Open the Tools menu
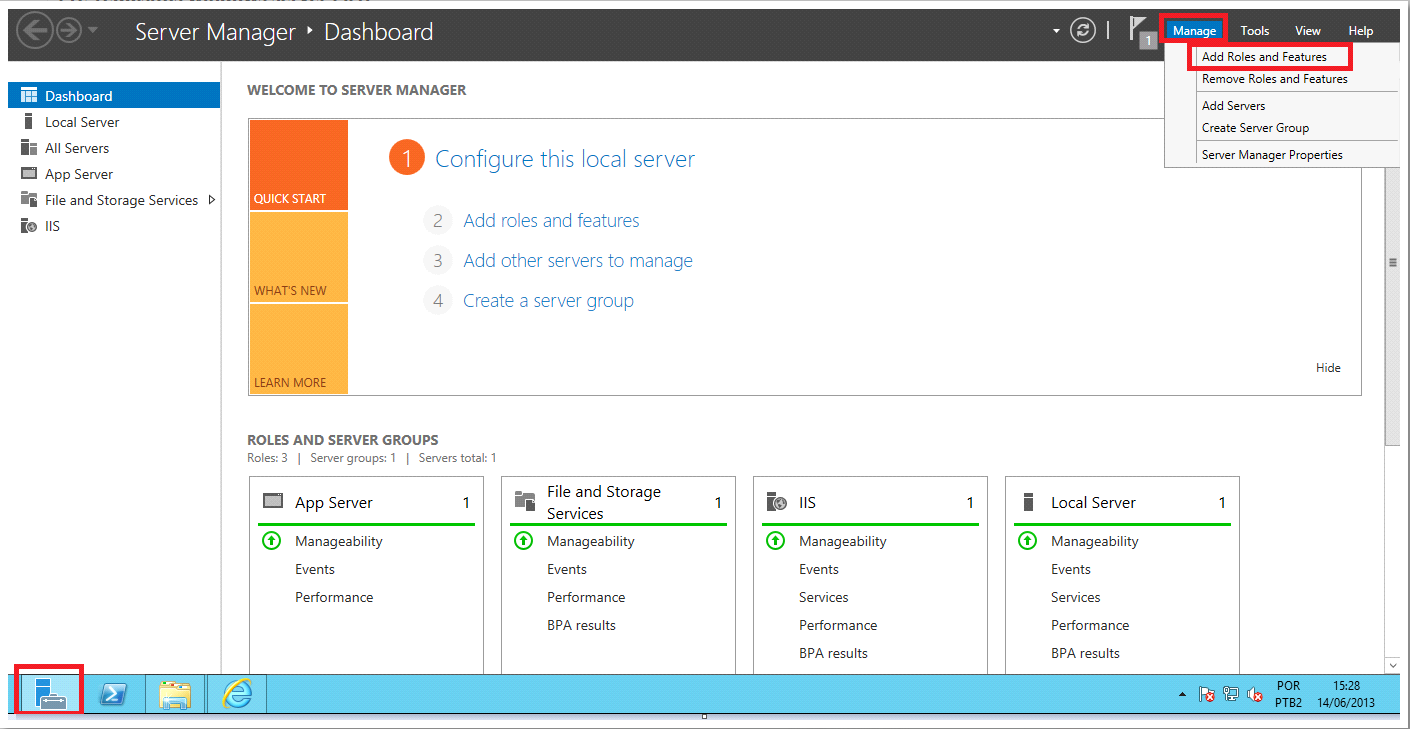 point(1254,31)
